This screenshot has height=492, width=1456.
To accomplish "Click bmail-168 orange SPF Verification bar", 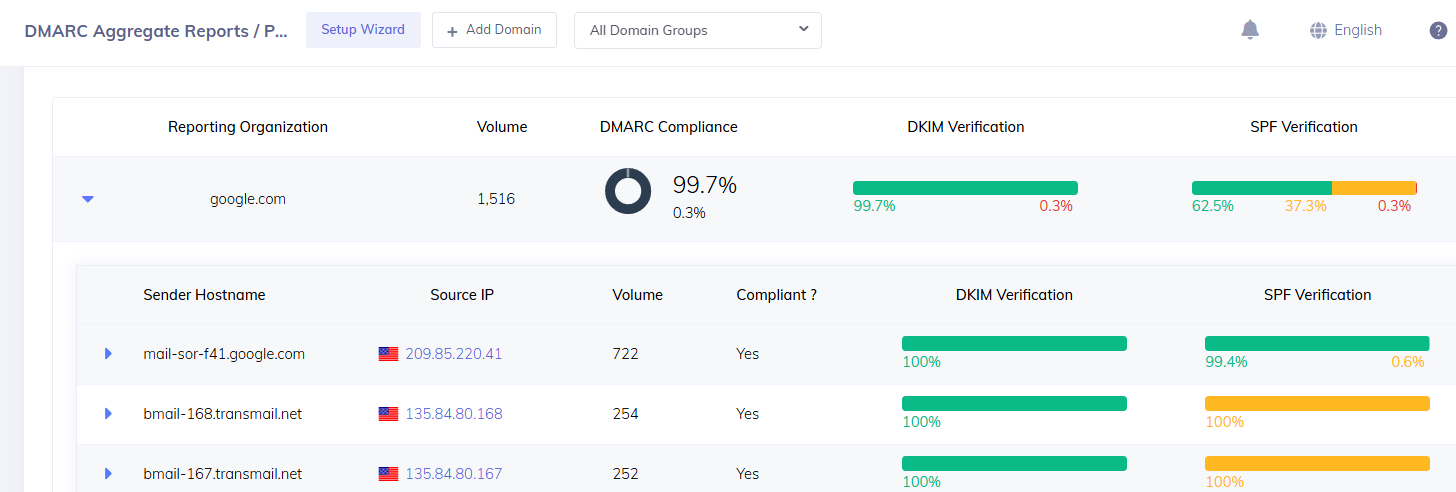I will (1317, 403).
